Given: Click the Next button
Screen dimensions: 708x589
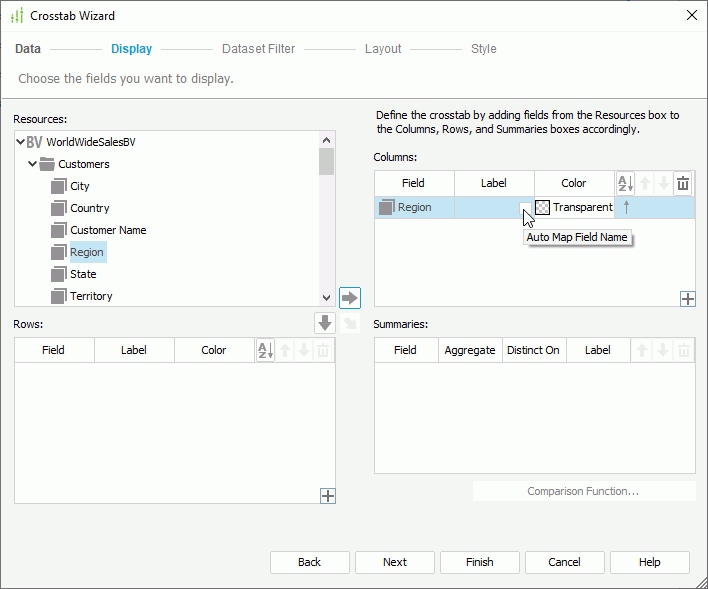Looking at the screenshot, I should tap(395, 562).
